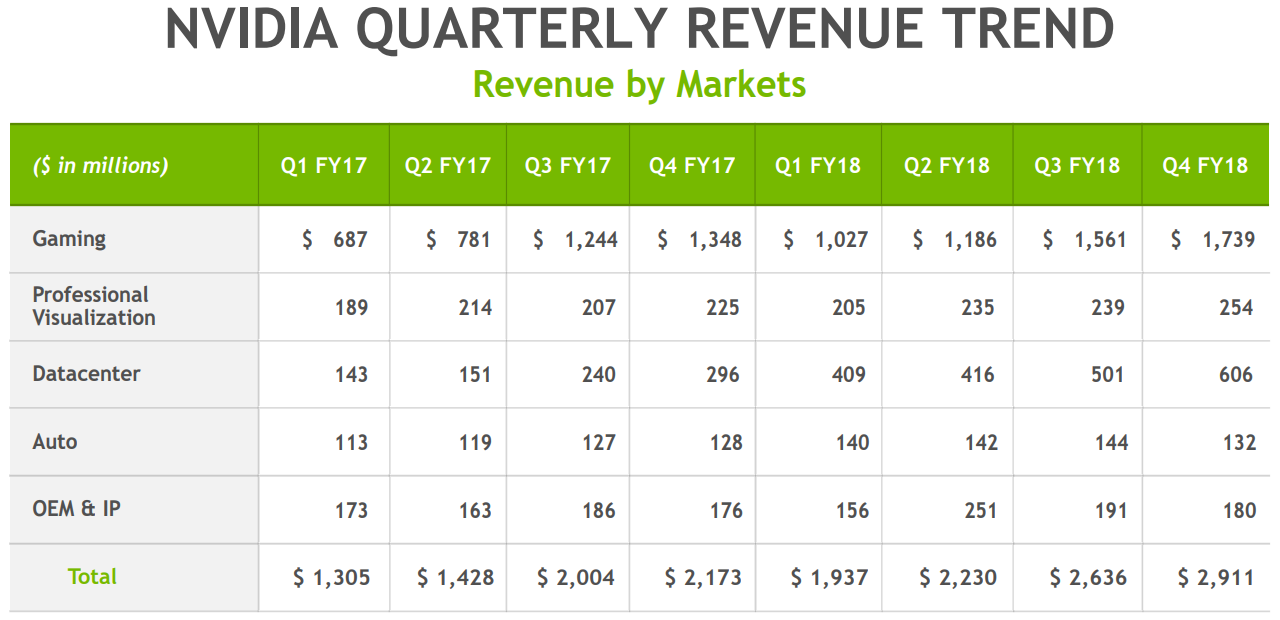Select Datacenter Q4 FY17 value "296"
Viewport: 1280px width, 620px height.
point(722,375)
